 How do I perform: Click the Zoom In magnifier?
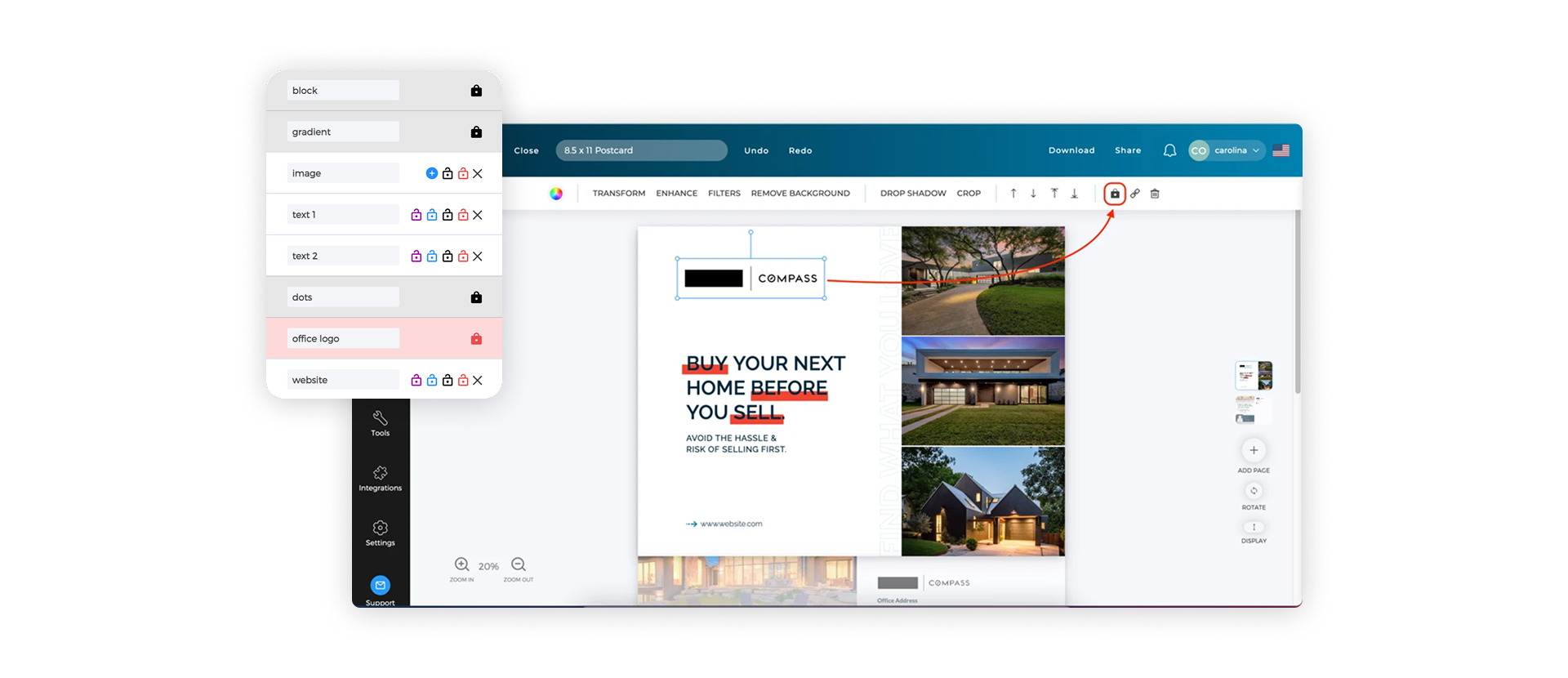[x=462, y=564]
